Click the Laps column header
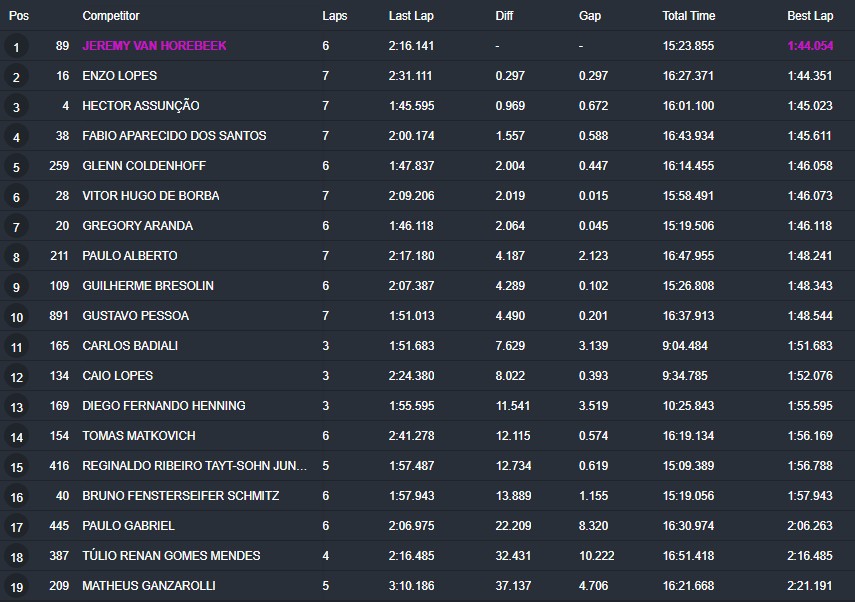 (335, 16)
